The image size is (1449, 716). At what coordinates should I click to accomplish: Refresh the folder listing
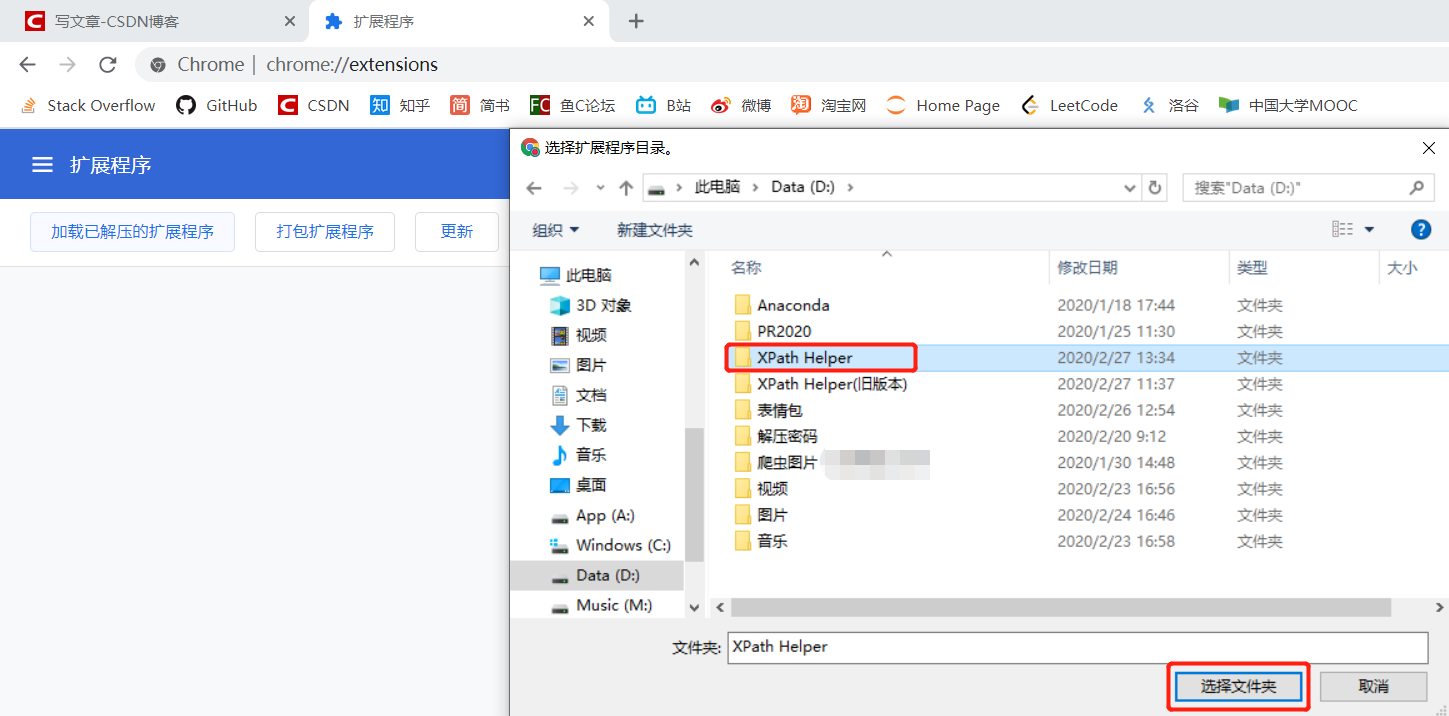pyautogui.click(x=1154, y=187)
